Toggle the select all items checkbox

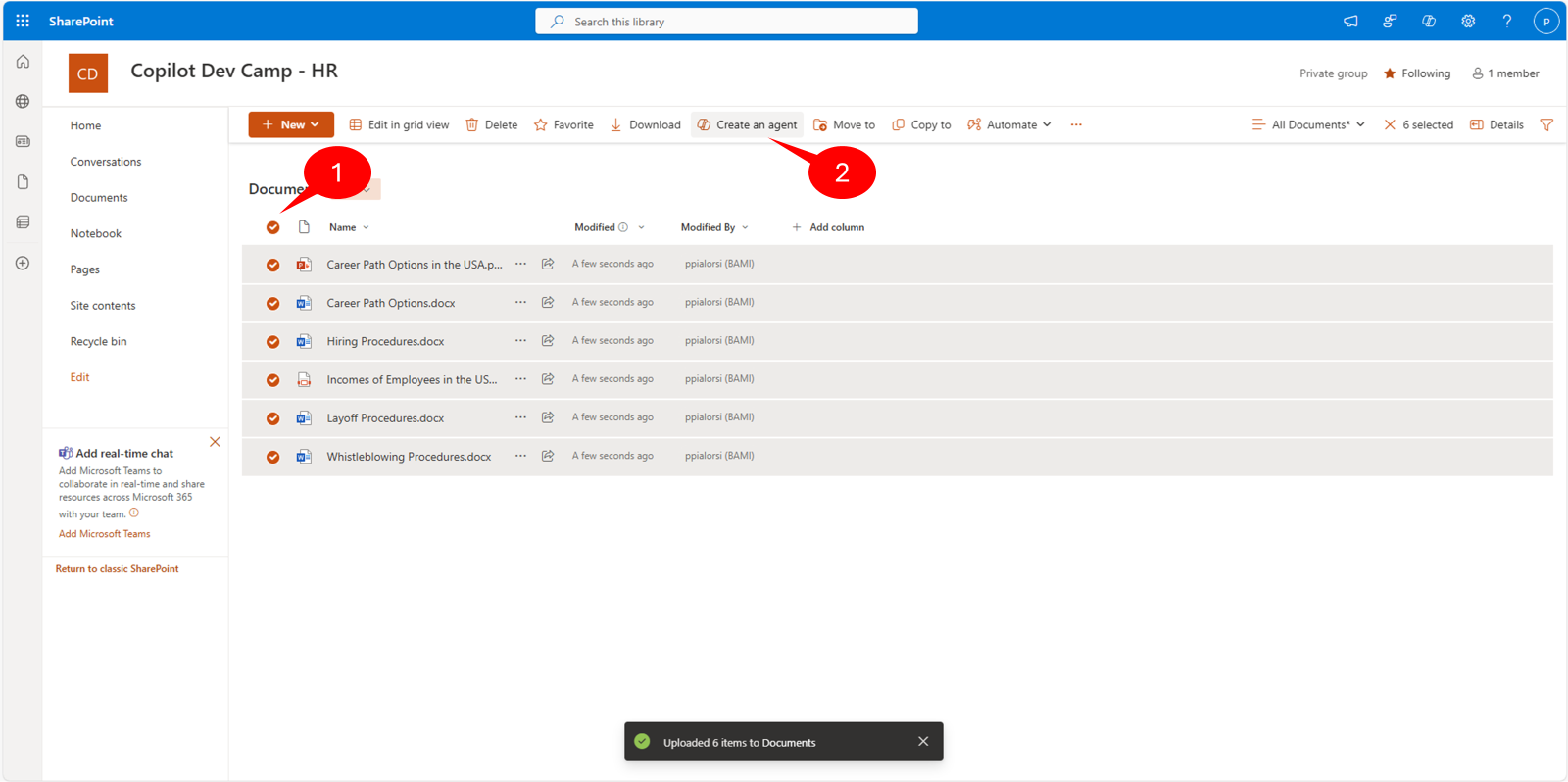(273, 227)
